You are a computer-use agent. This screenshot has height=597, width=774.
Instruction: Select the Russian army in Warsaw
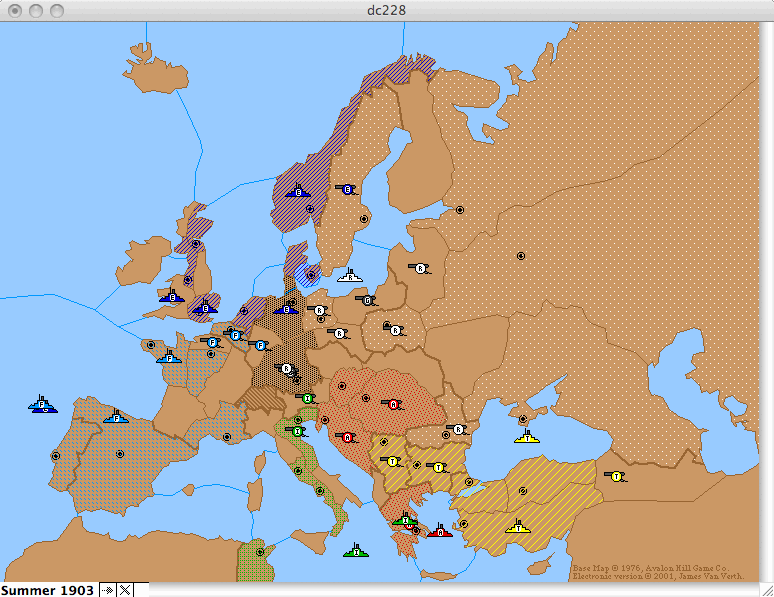tap(395, 330)
